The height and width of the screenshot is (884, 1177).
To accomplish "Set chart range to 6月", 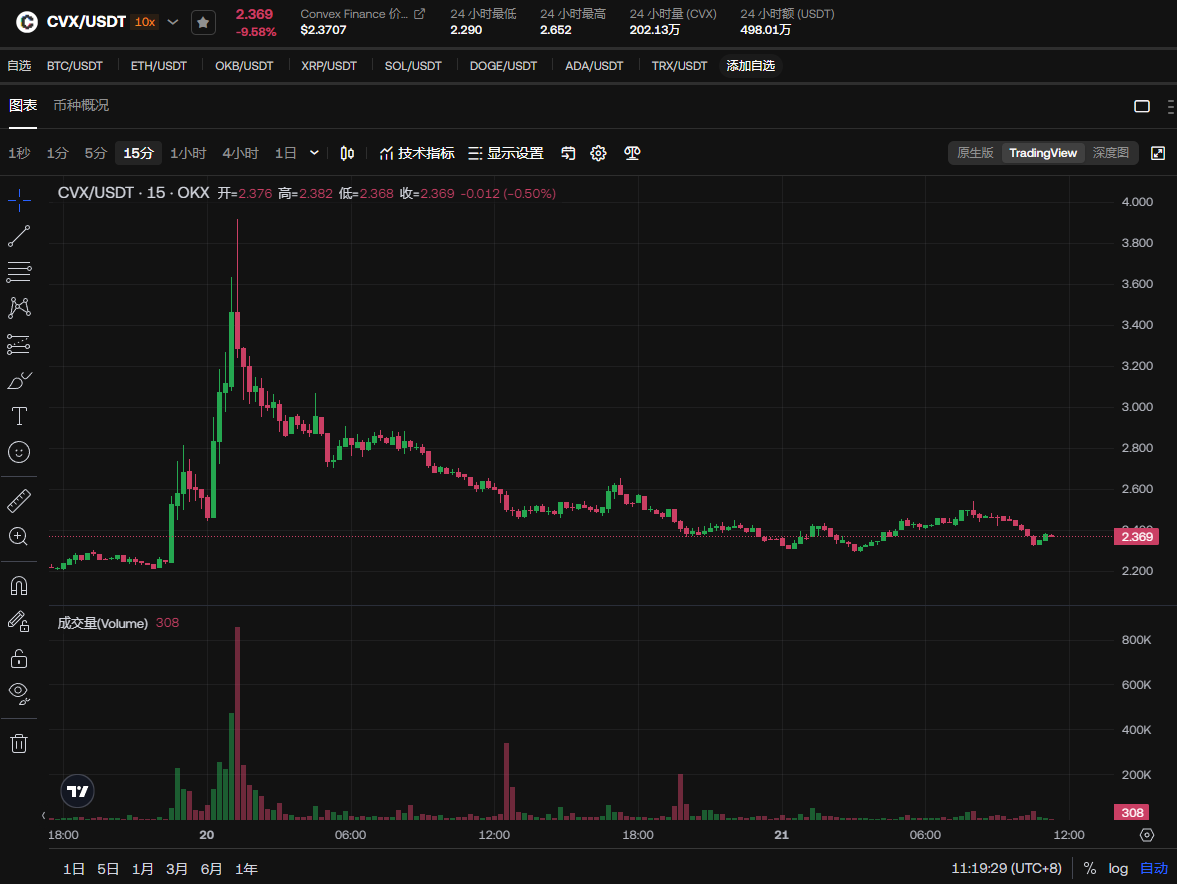I will 212,869.
